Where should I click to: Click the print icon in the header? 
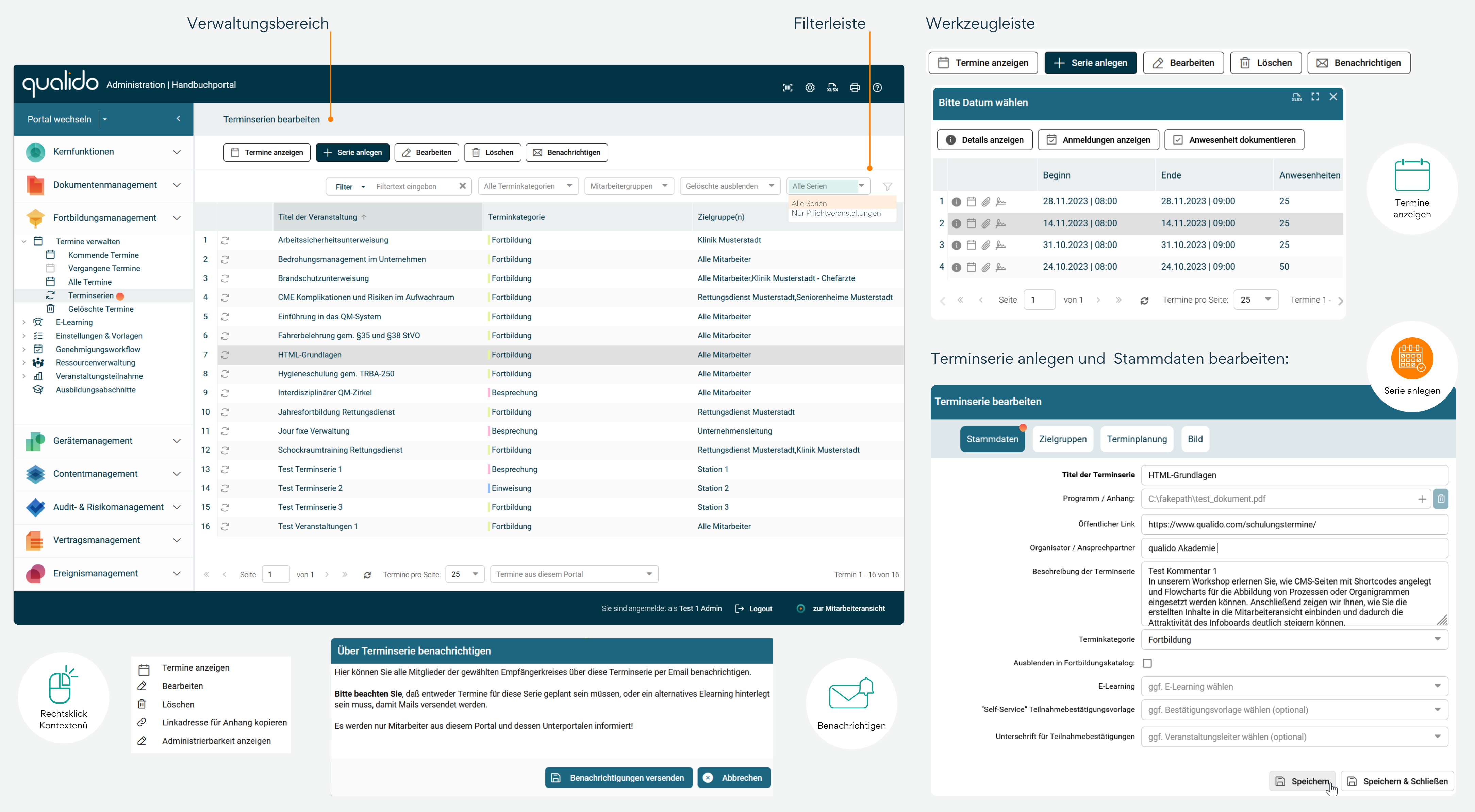(855, 87)
